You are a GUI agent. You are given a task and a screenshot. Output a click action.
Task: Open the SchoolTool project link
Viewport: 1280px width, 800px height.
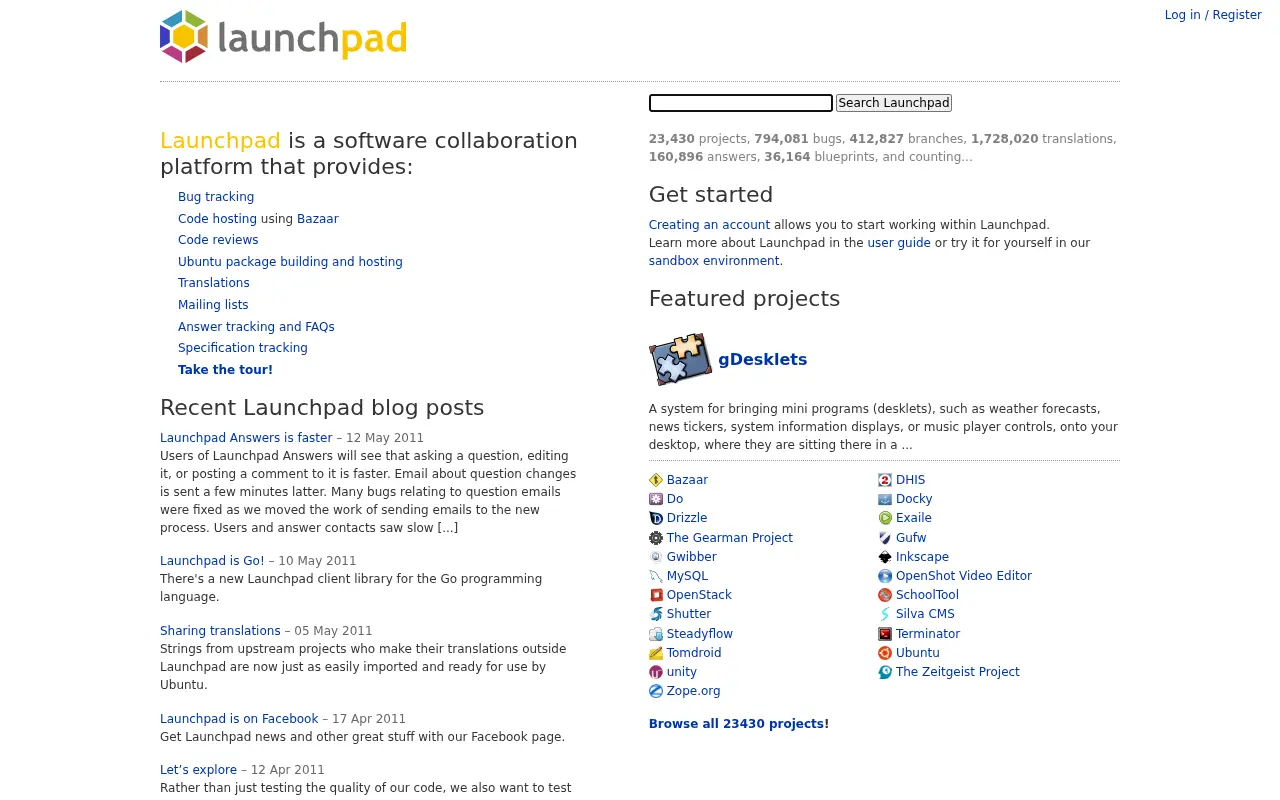[x=927, y=595]
